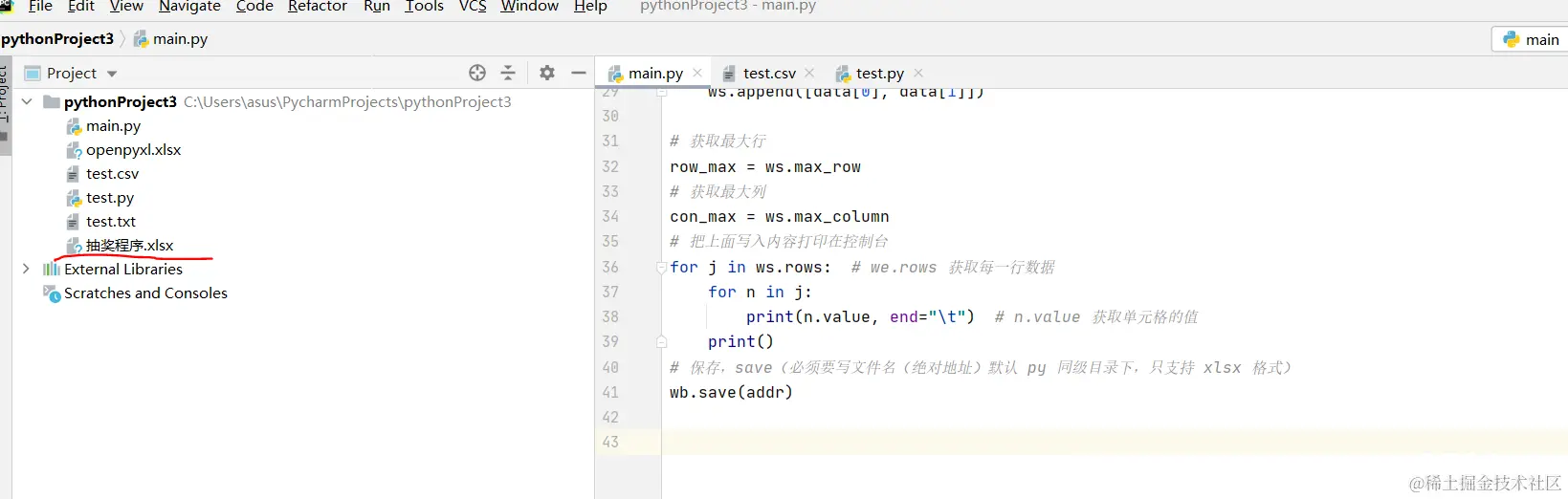
Task: Click the comment '# 获取最大行' on line 31
Action: pyautogui.click(x=718, y=141)
